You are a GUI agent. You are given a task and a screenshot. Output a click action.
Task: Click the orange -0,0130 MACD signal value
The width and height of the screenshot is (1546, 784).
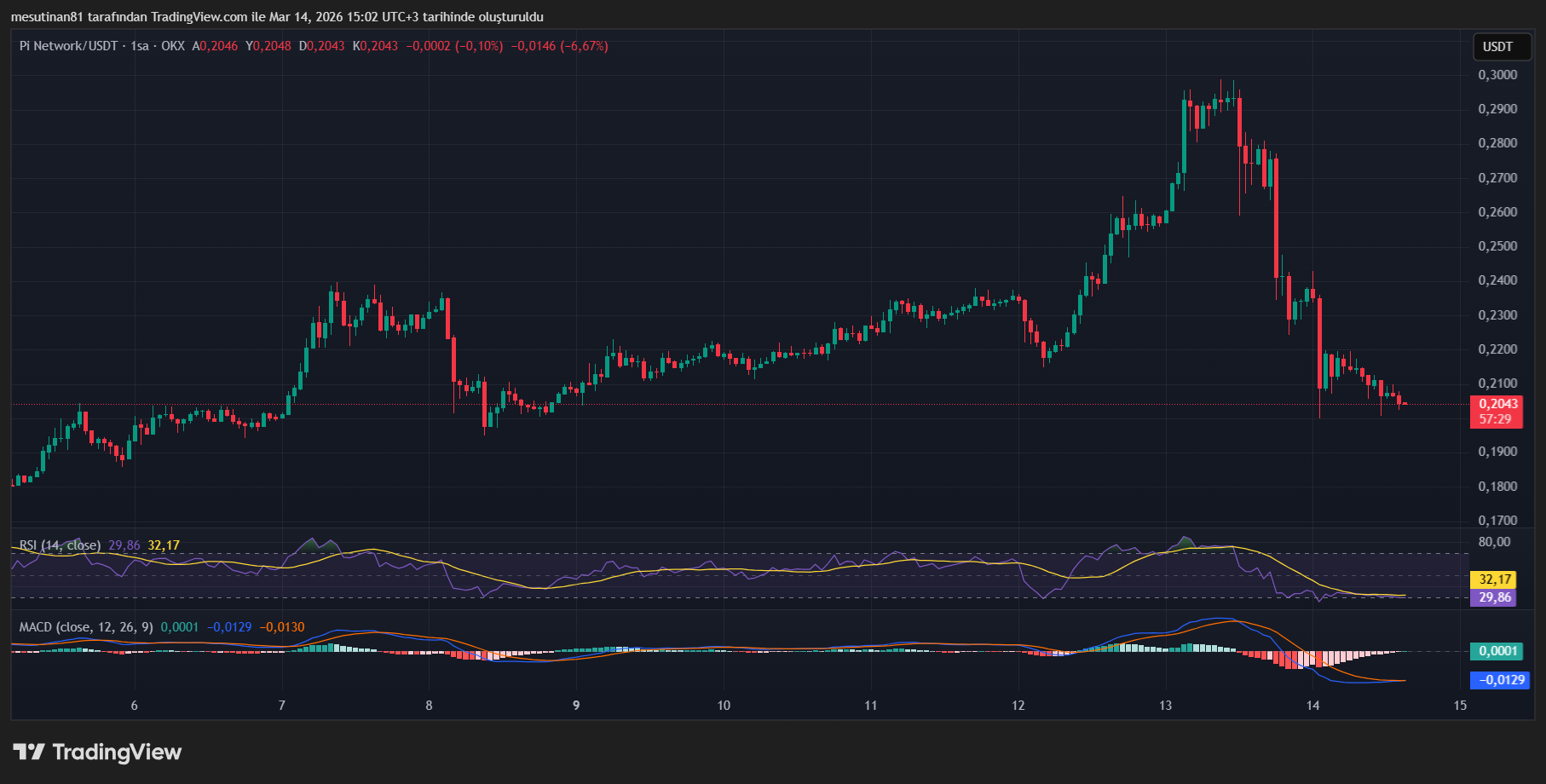point(282,627)
